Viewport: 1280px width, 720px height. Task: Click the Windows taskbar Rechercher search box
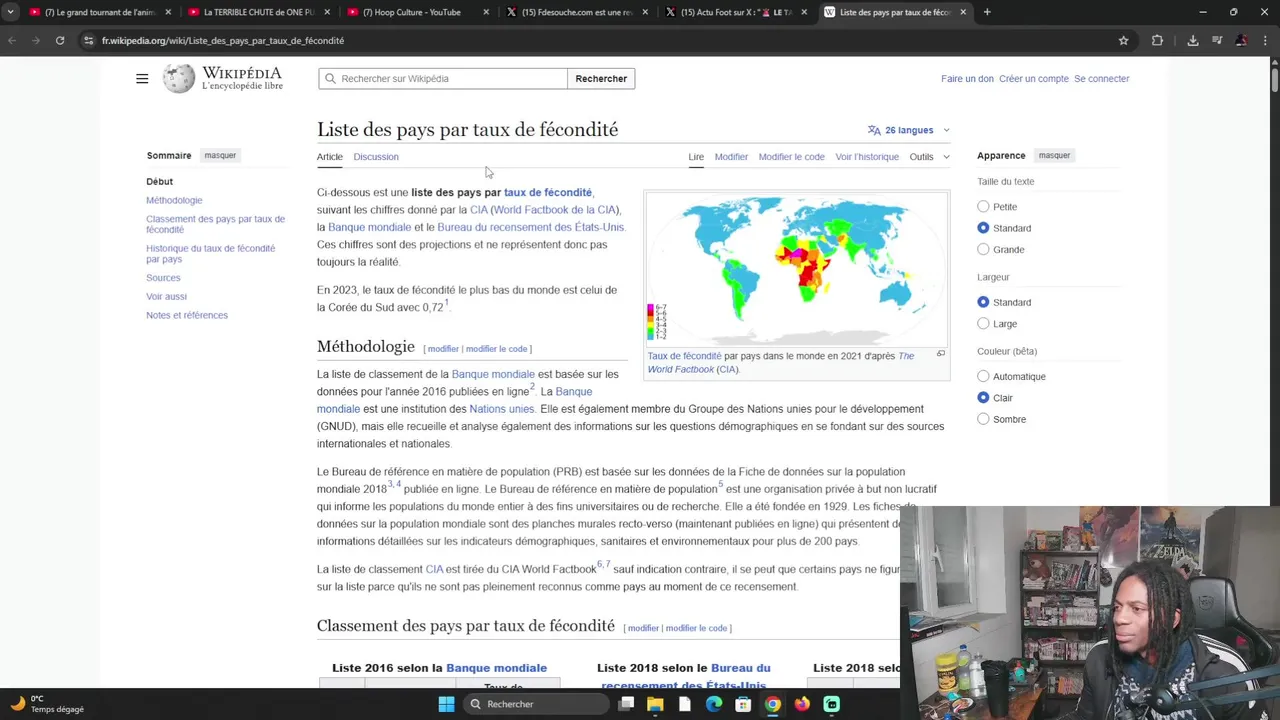tap(536, 704)
